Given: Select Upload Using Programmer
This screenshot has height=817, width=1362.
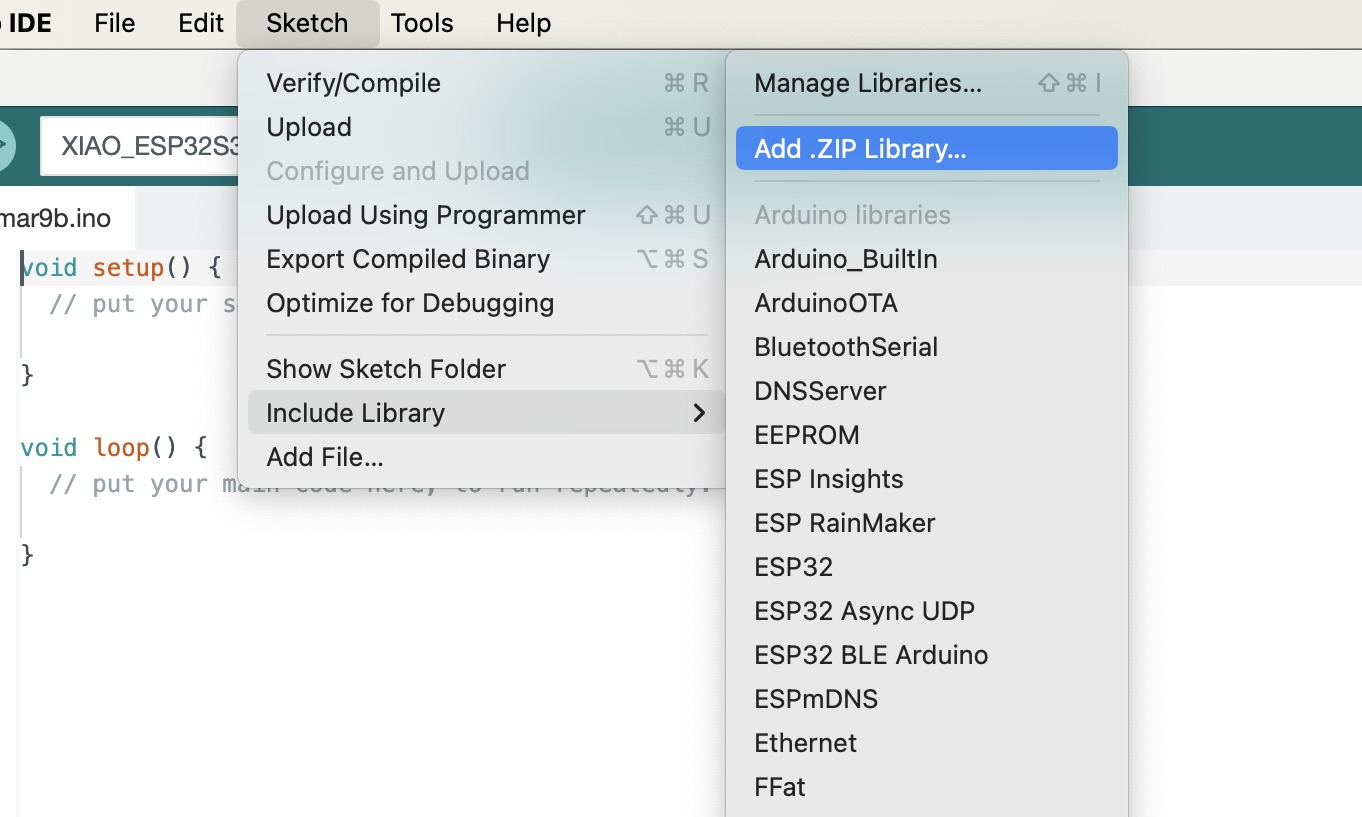Looking at the screenshot, I should (486, 215).
